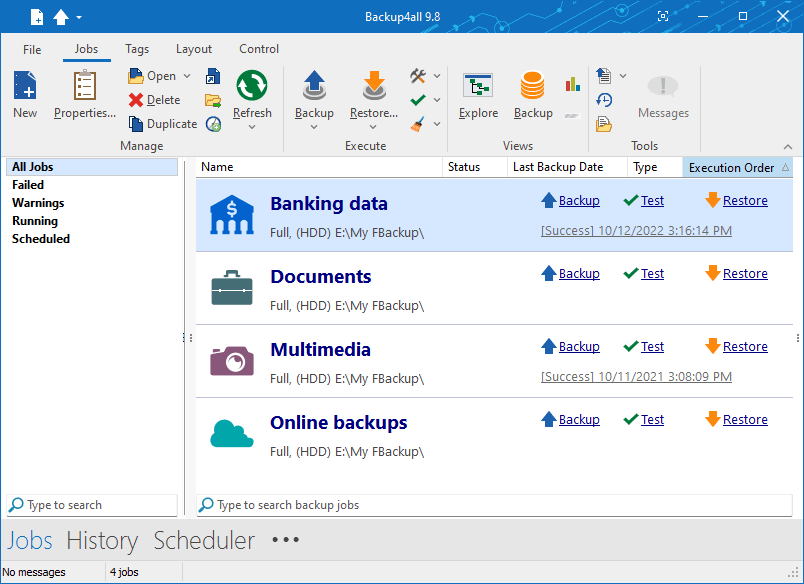
Task: Click Restore link for Documents job
Action: 745,274
